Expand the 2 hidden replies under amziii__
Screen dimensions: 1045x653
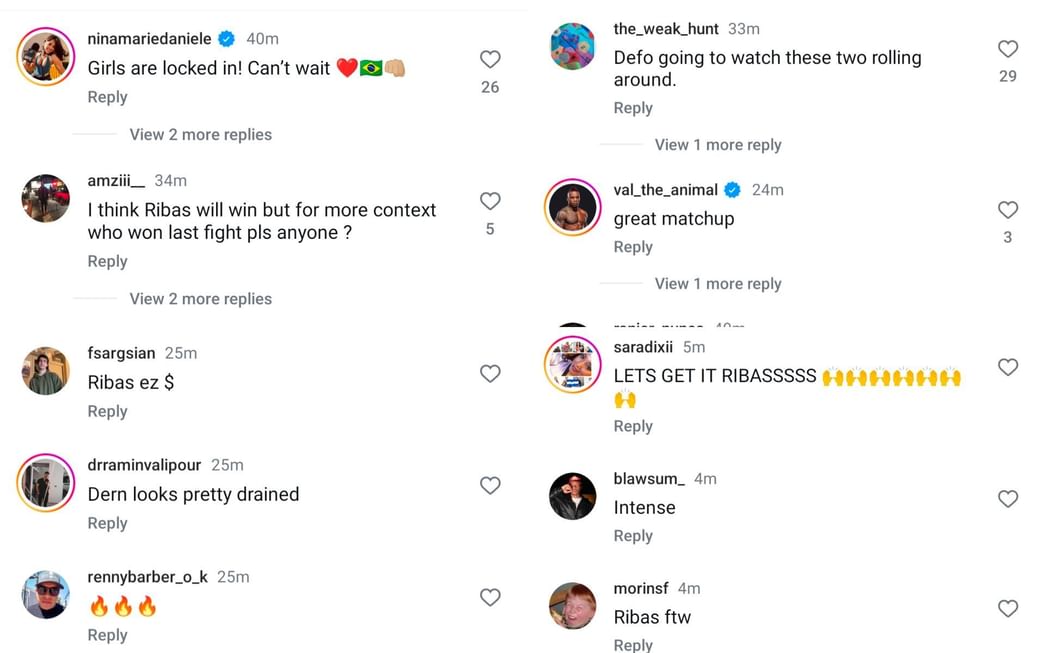(200, 298)
